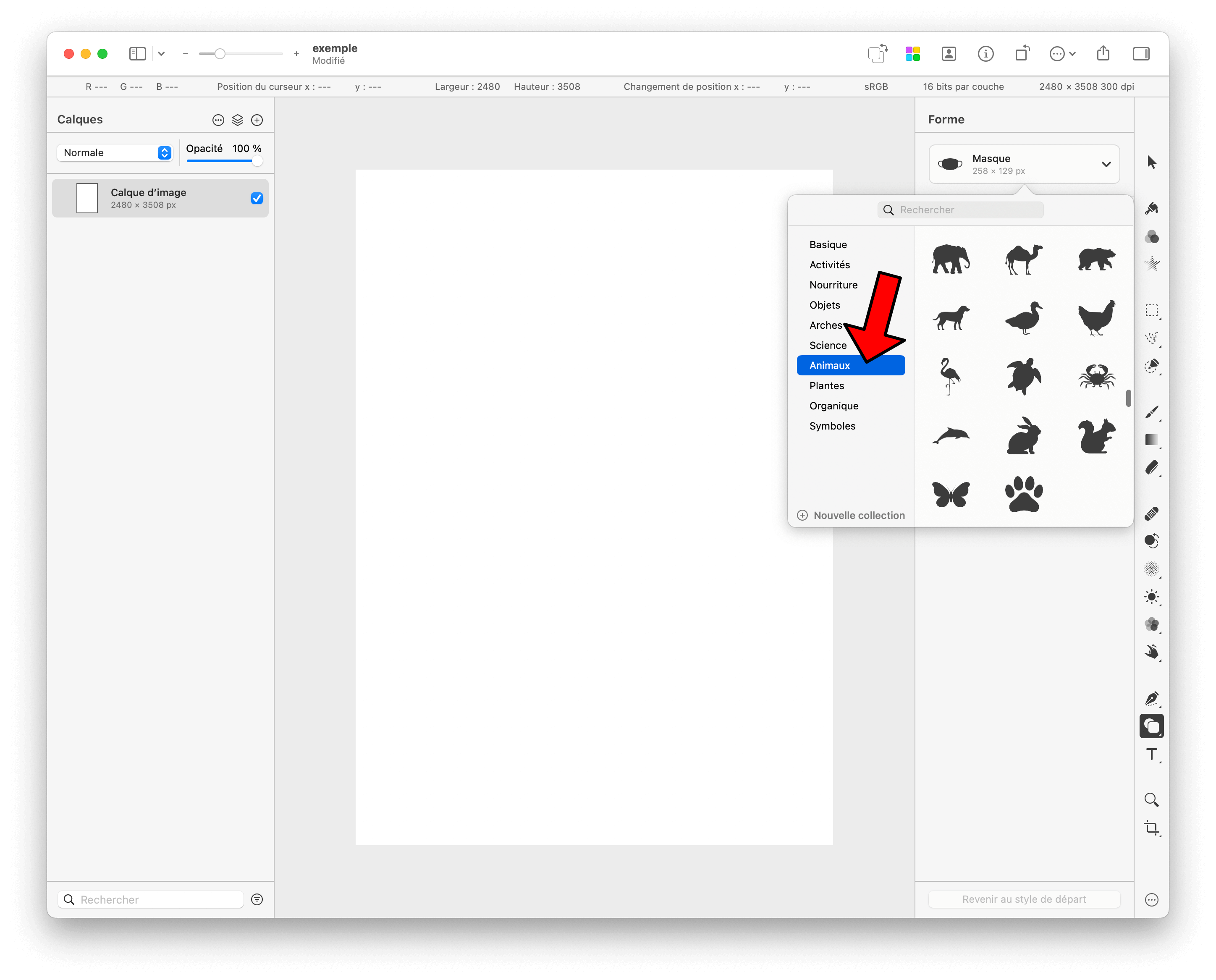Select the Text tool in toolbar

(1151, 755)
